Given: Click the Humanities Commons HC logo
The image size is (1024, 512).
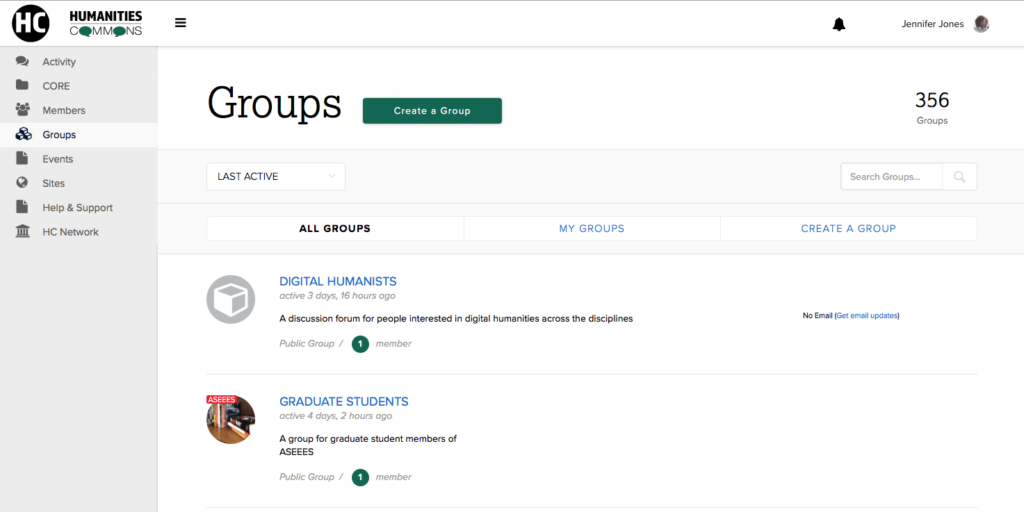Looking at the screenshot, I should pyautogui.click(x=31, y=23).
